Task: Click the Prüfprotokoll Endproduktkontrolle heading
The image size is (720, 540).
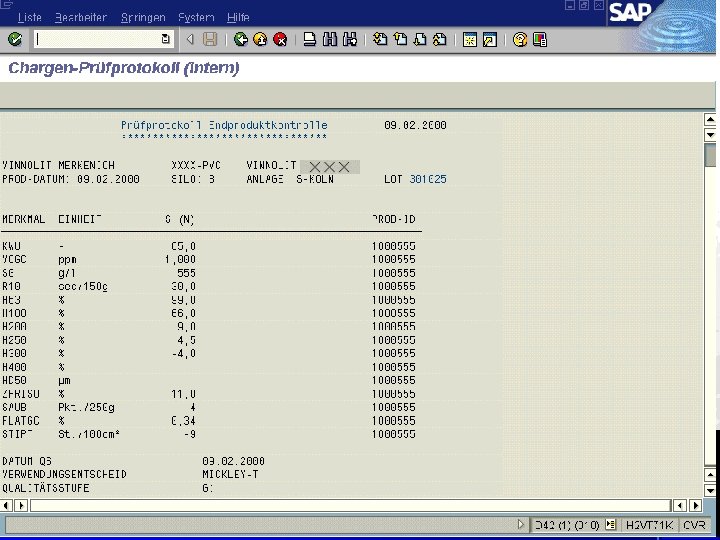Action: tap(224, 125)
